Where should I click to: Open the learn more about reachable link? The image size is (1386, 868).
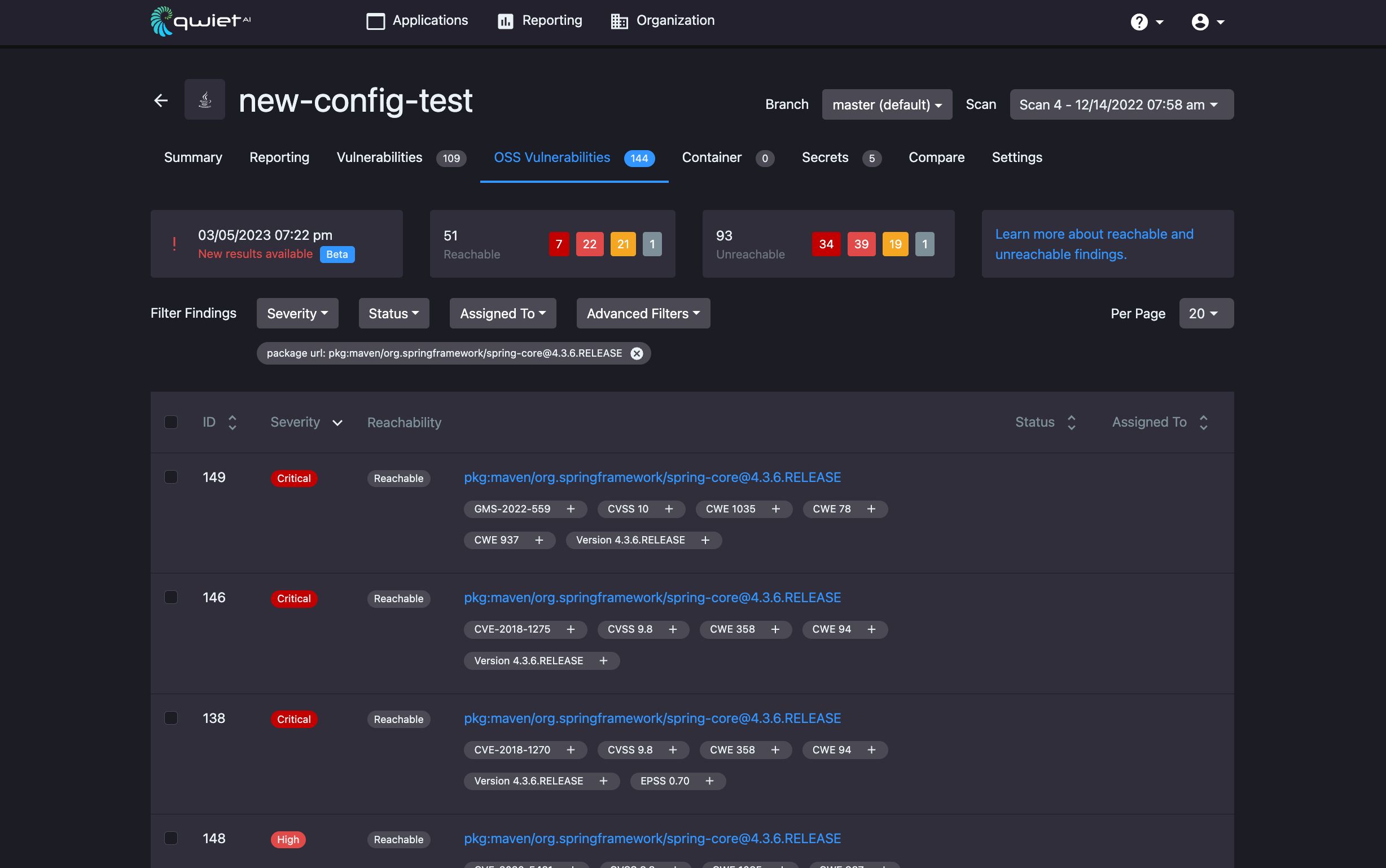click(1094, 244)
